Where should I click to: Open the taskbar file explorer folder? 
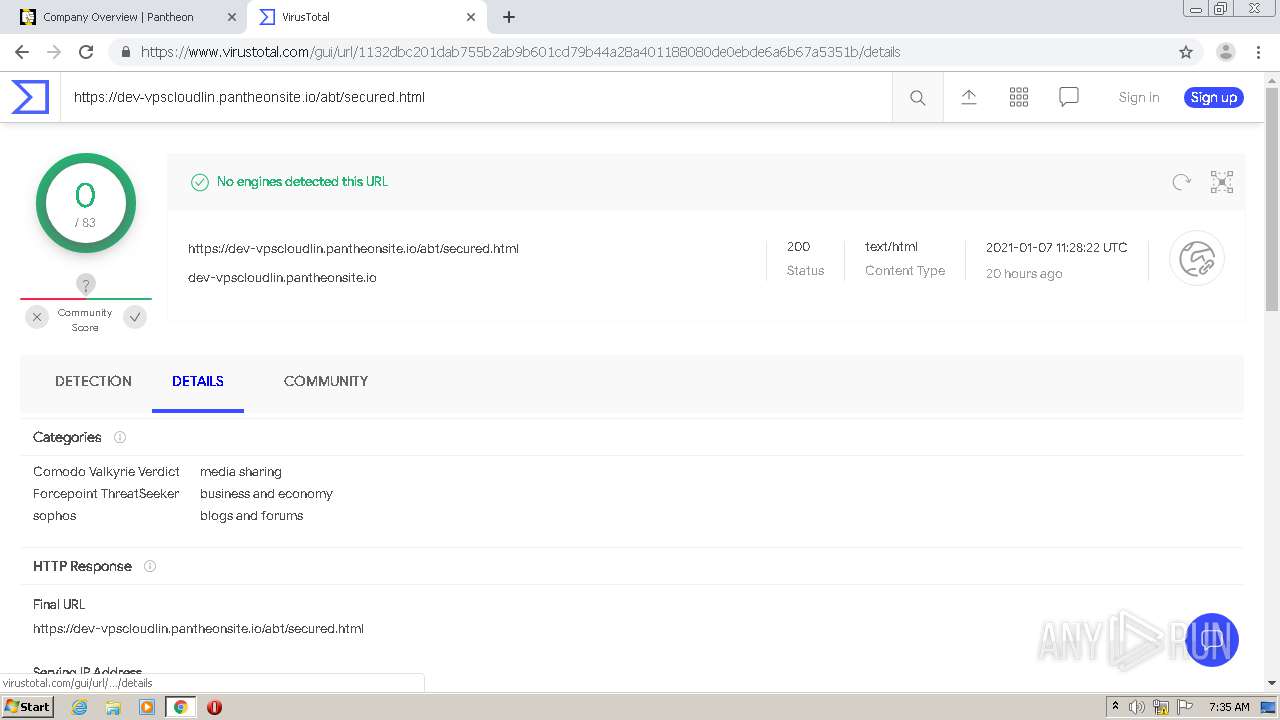113,707
